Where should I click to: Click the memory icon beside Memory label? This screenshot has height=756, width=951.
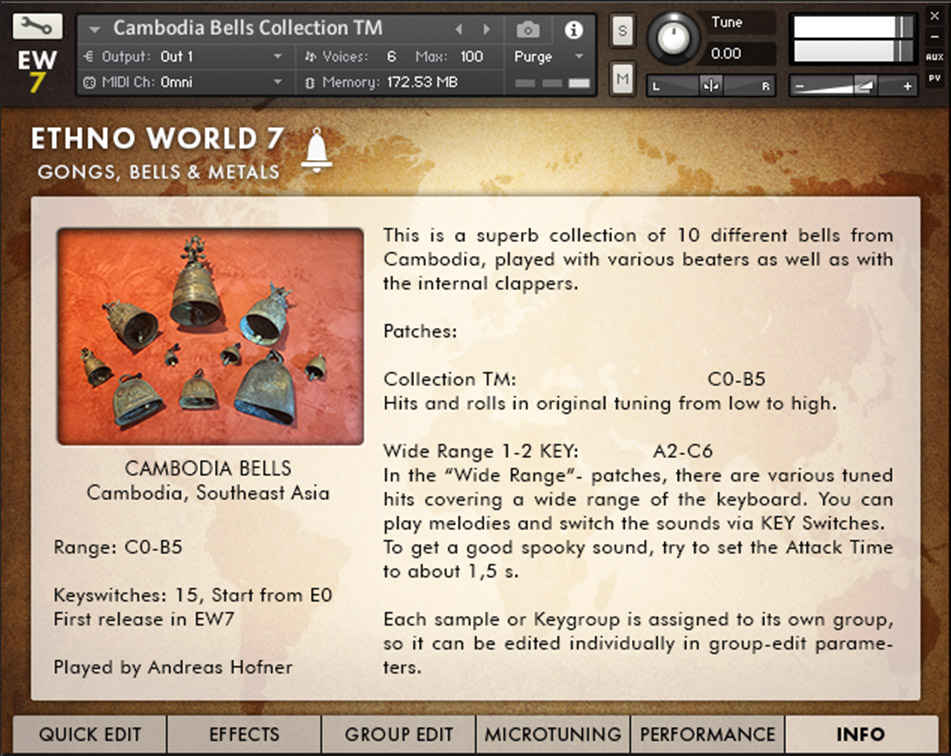coord(310,83)
